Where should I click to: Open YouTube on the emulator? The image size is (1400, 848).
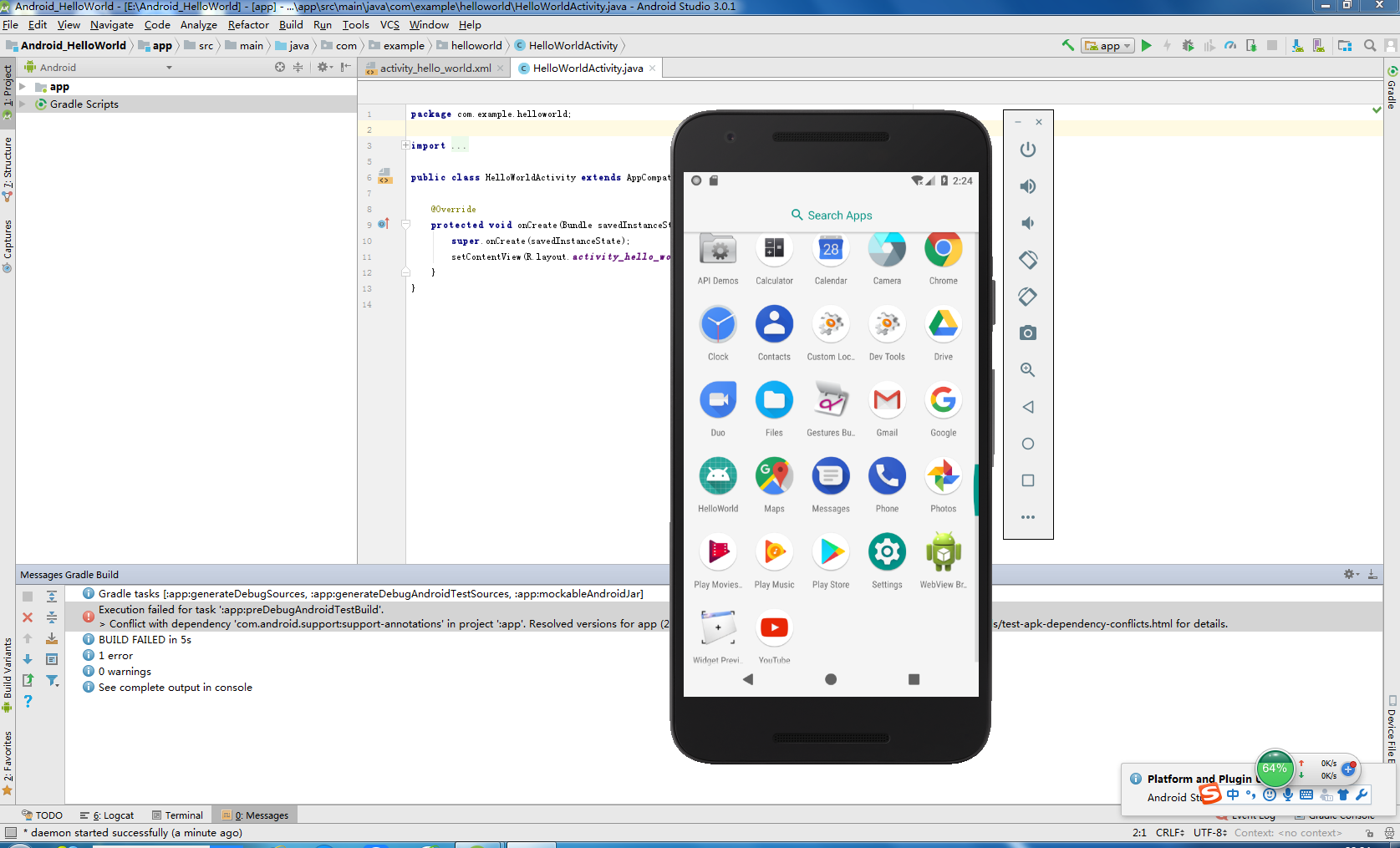[x=775, y=635]
